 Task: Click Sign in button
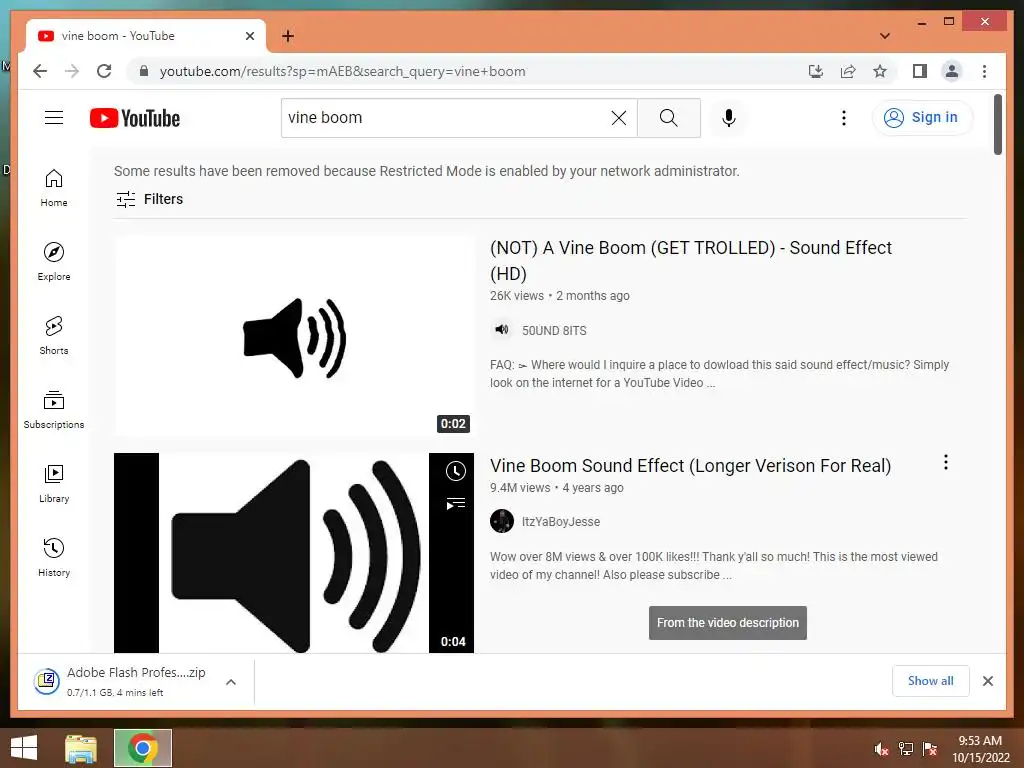pyautogui.click(x=922, y=118)
